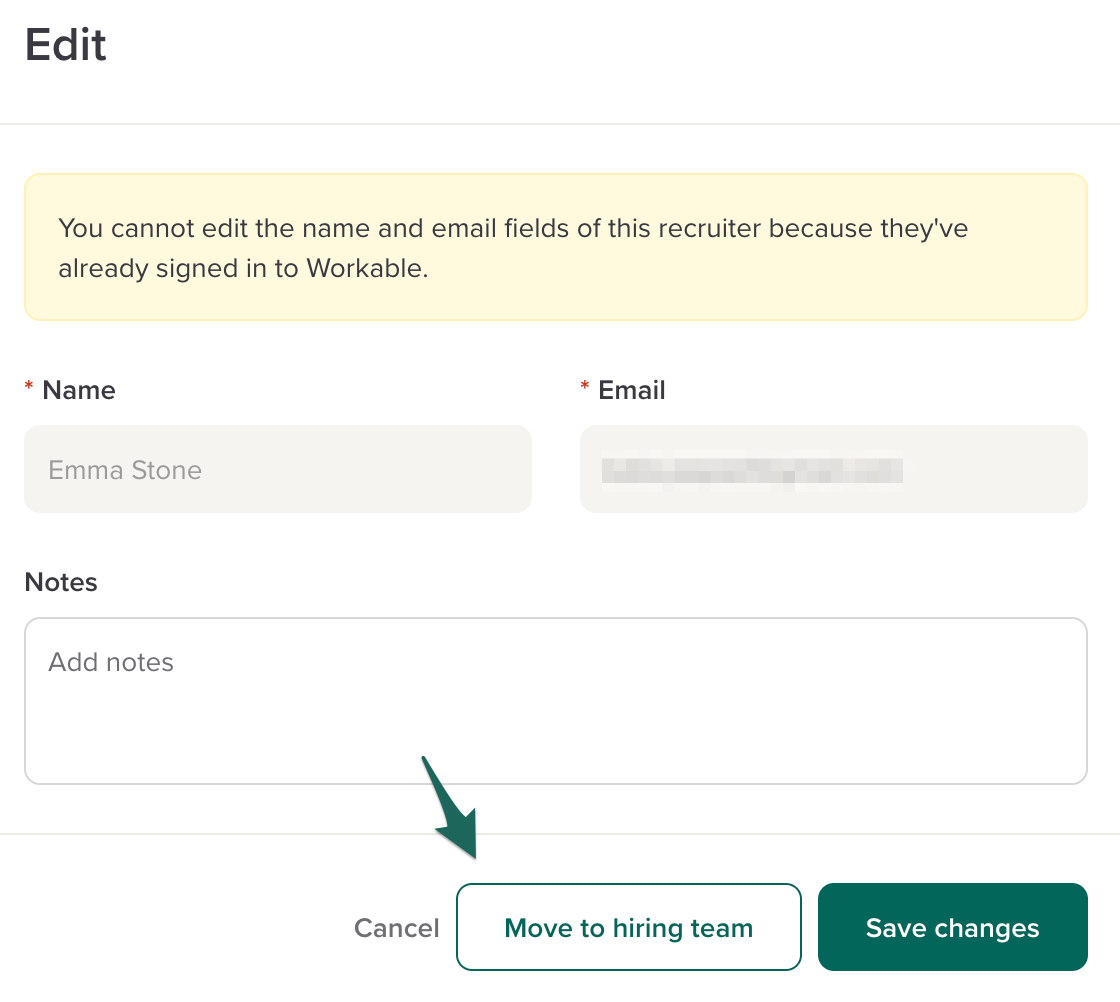Click the blurred email address text
This screenshot has width=1120, height=1002.
point(752,471)
